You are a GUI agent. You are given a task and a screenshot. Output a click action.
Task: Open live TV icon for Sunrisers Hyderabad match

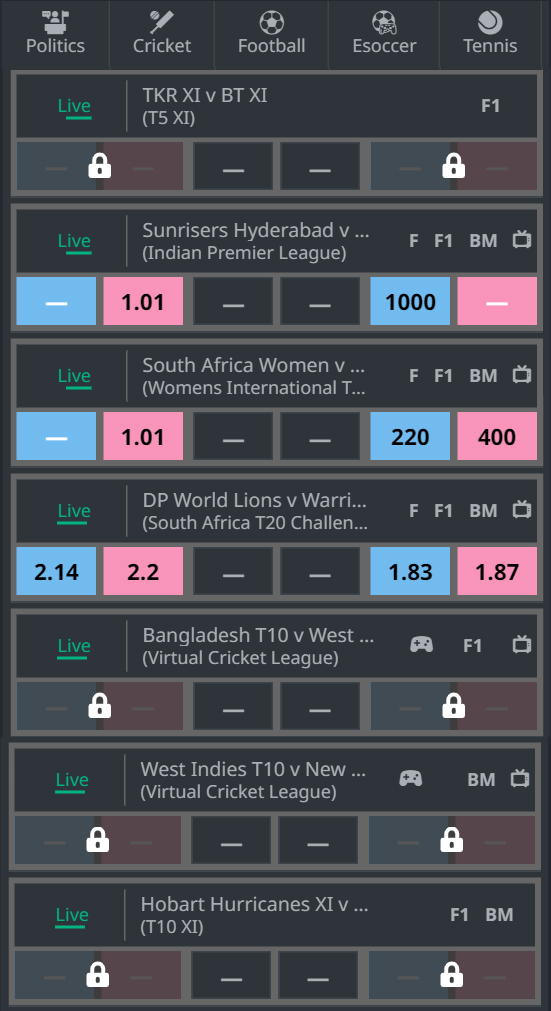[521, 240]
